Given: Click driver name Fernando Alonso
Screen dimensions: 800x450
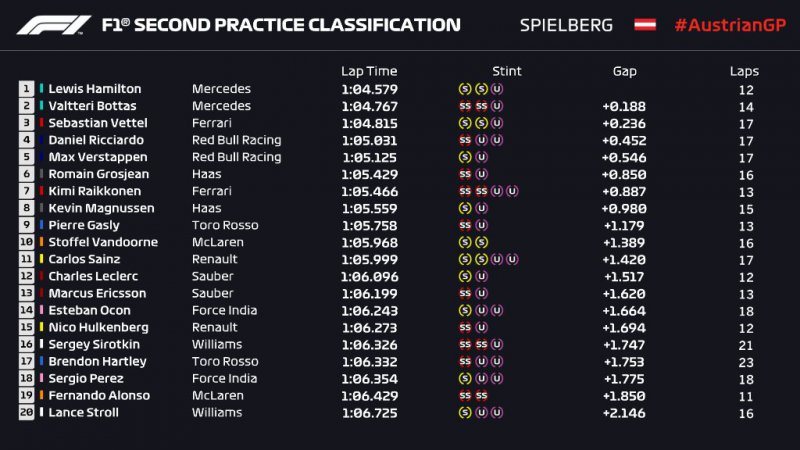Looking at the screenshot, I should point(98,395).
